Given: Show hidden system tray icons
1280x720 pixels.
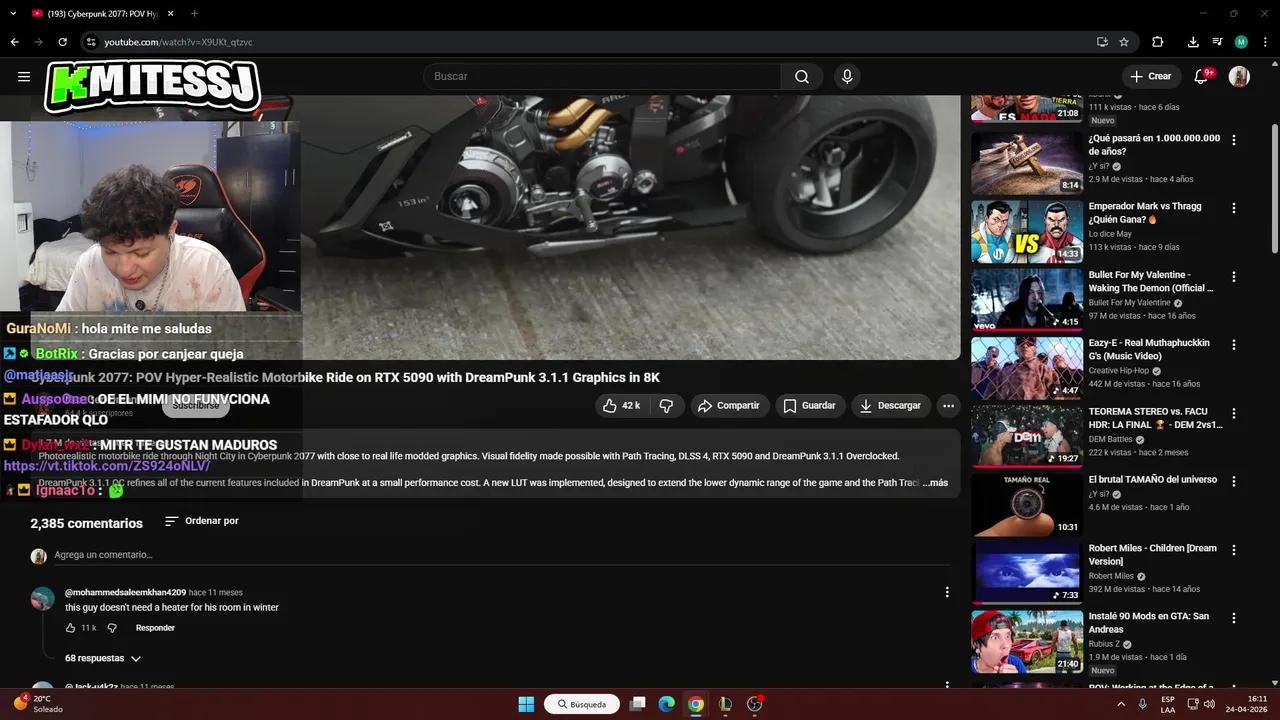Looking at the screenshot, I should click(1120, 704).
